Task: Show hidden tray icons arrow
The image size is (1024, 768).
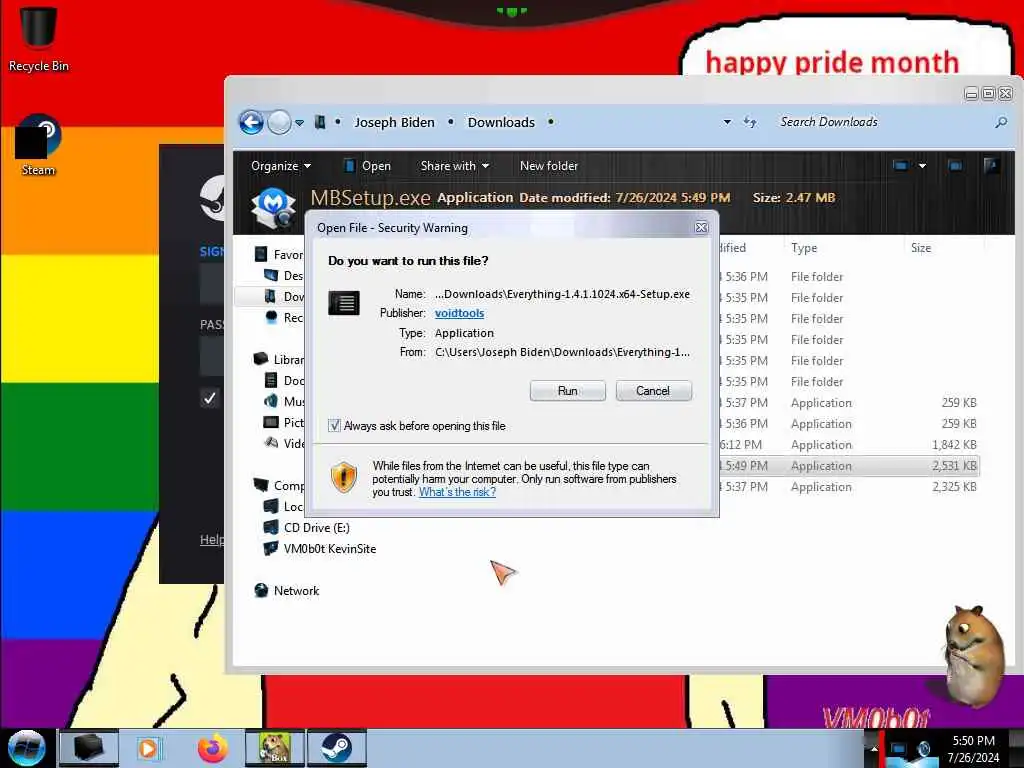Action: tap(874, 748)
